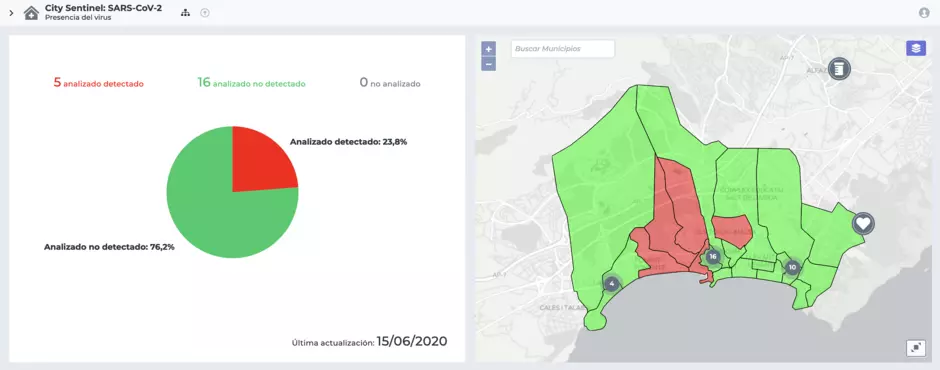Open the cluster marker labeled 16
Image resolution: width=940 pixels, height=370 pixels.
(712, 257)
